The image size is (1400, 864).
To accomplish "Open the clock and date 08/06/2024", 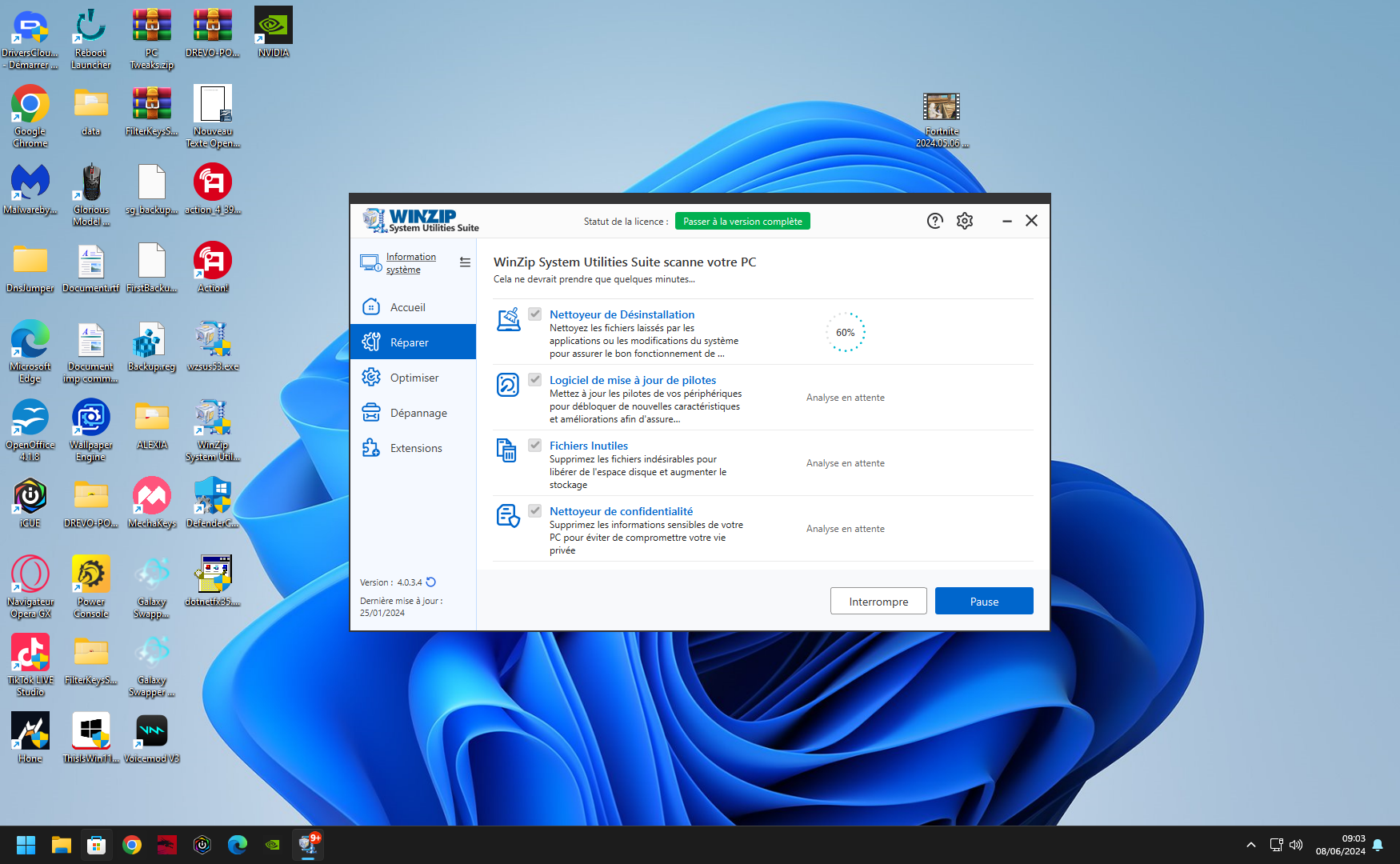I will click(1340, 845).
